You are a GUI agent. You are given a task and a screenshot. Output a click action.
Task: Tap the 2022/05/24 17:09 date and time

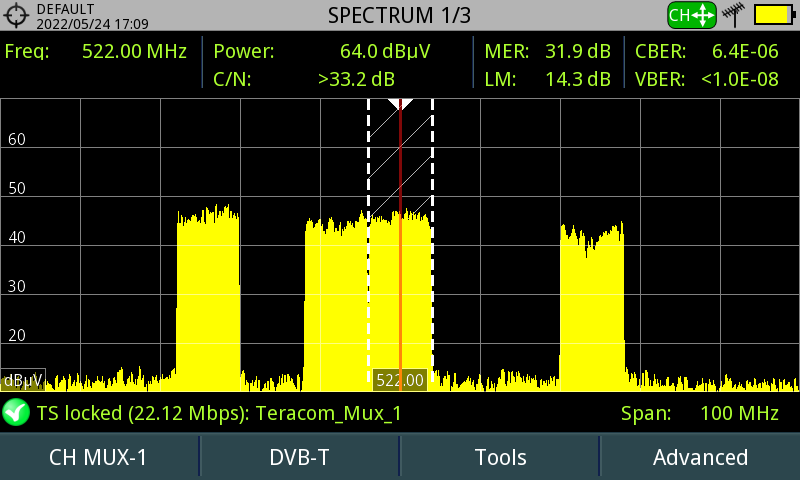pos(92,24)
